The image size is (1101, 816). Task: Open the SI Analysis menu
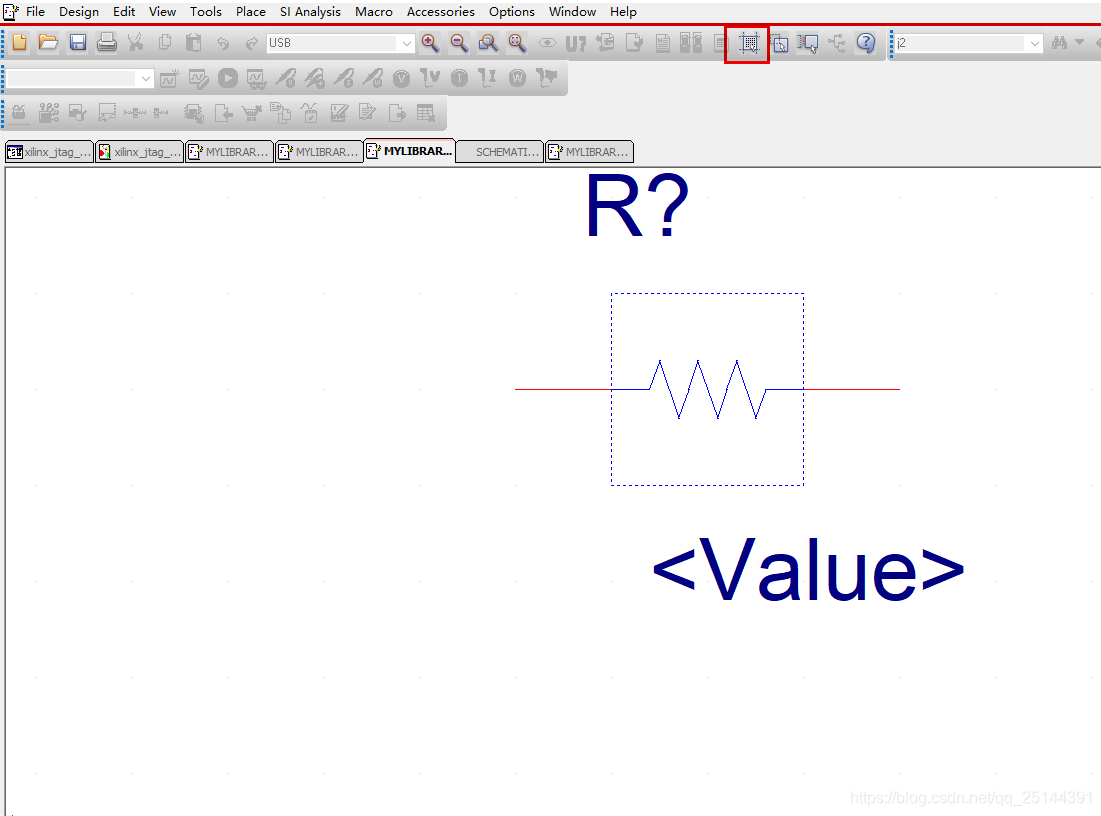coord(310,12)
